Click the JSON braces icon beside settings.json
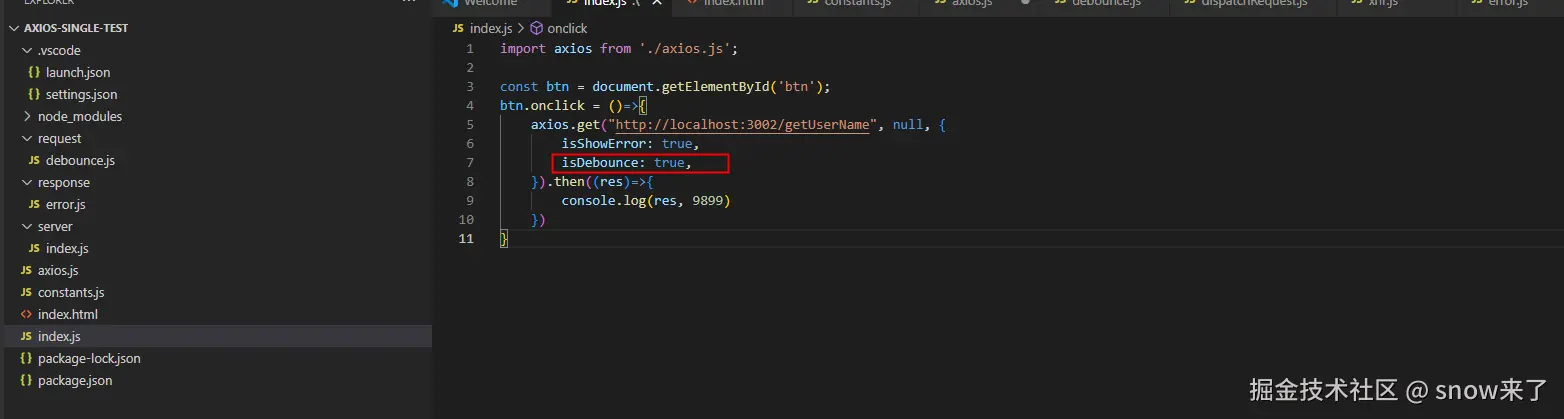Viewport: 1564px width, 419px height. 34,95
